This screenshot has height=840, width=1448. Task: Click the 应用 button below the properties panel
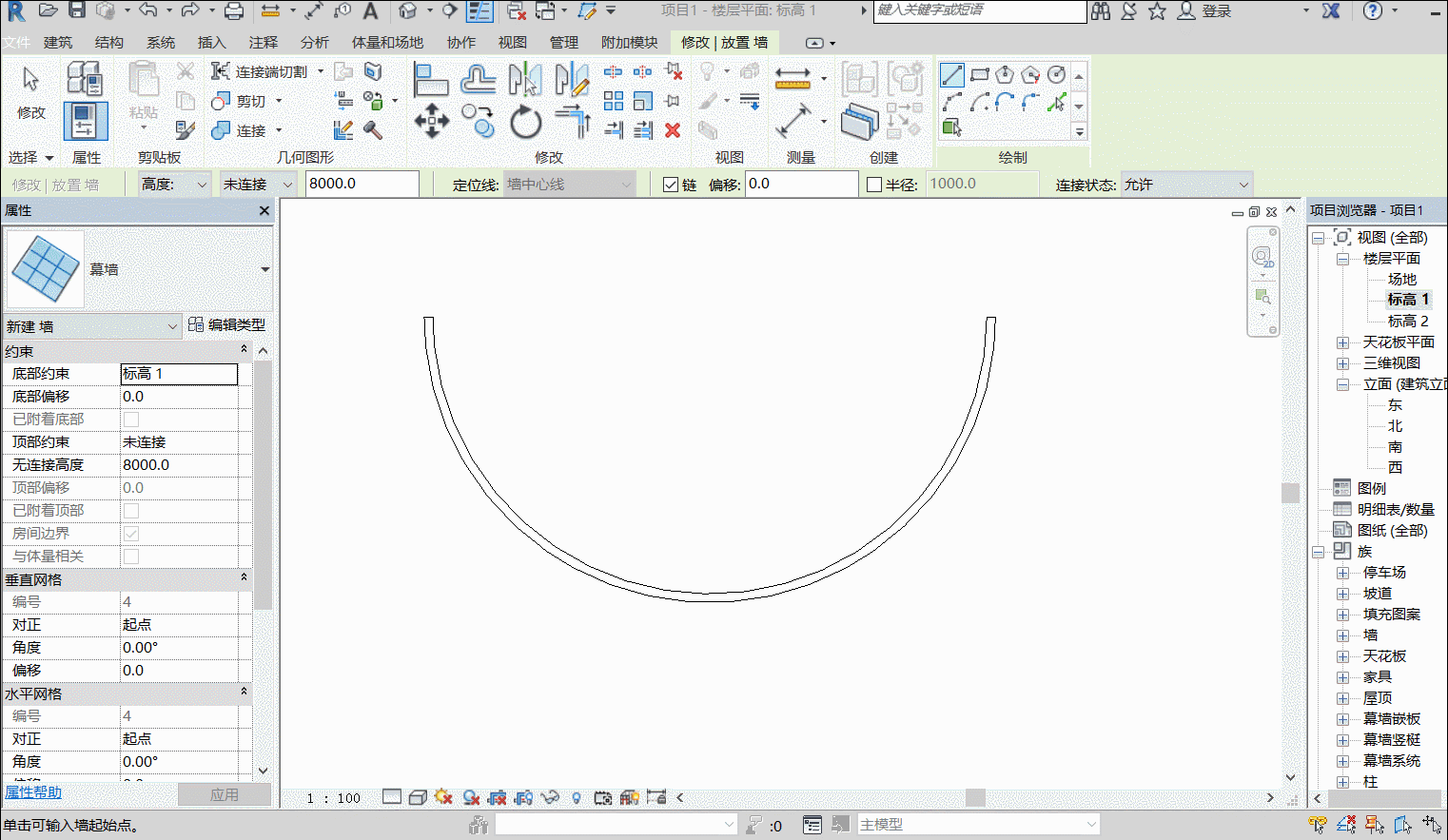(225, 794)
